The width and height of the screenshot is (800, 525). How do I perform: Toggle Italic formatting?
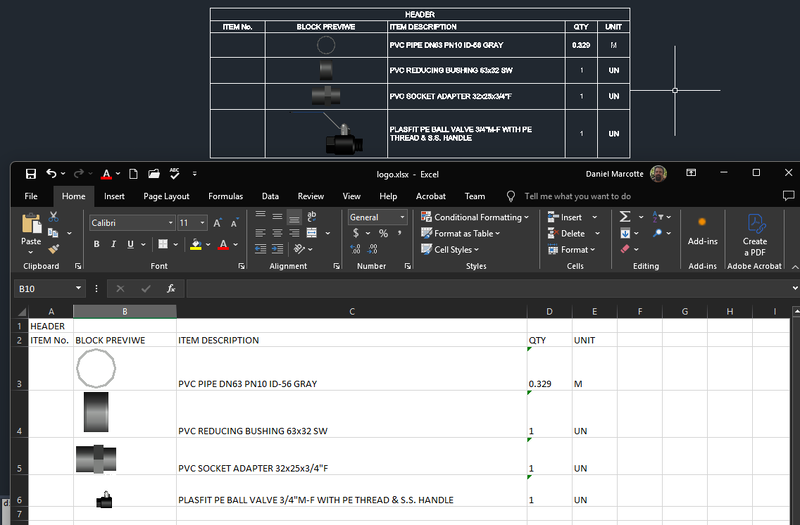pyautogui.click(x=113, y=245)
